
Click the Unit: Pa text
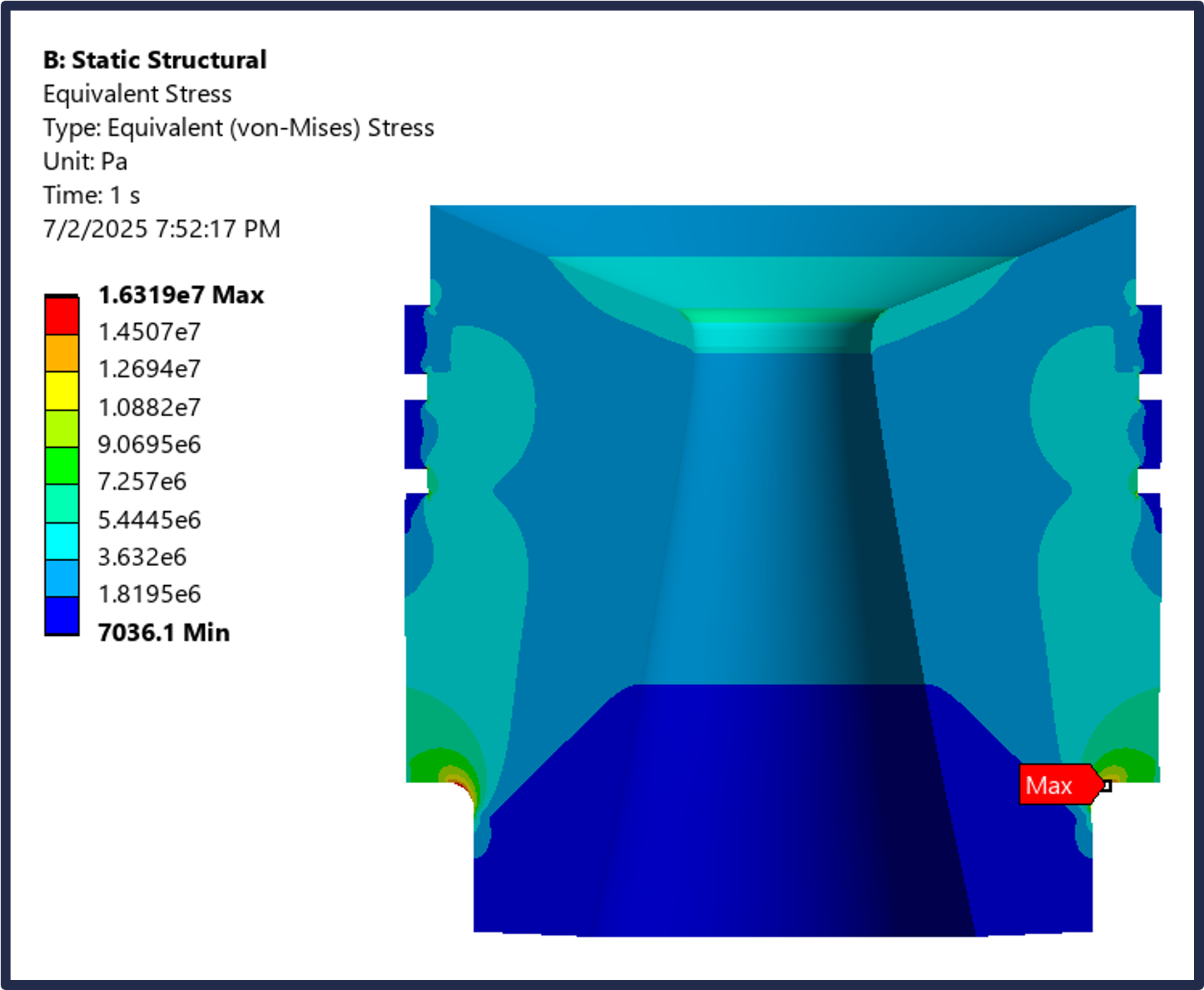[x=85, y=161]
